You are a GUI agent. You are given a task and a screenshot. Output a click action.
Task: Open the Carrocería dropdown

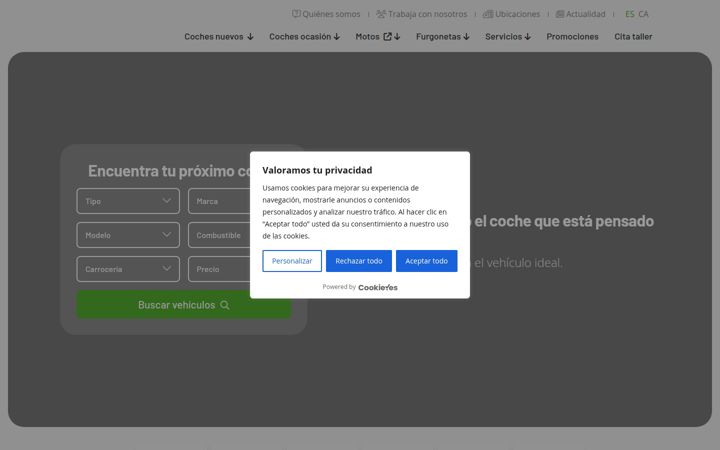[128, 269]
